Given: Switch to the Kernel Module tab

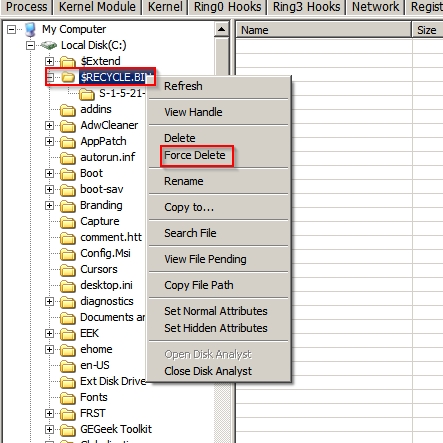Looking at the screenshot, I should pos(97,7).
